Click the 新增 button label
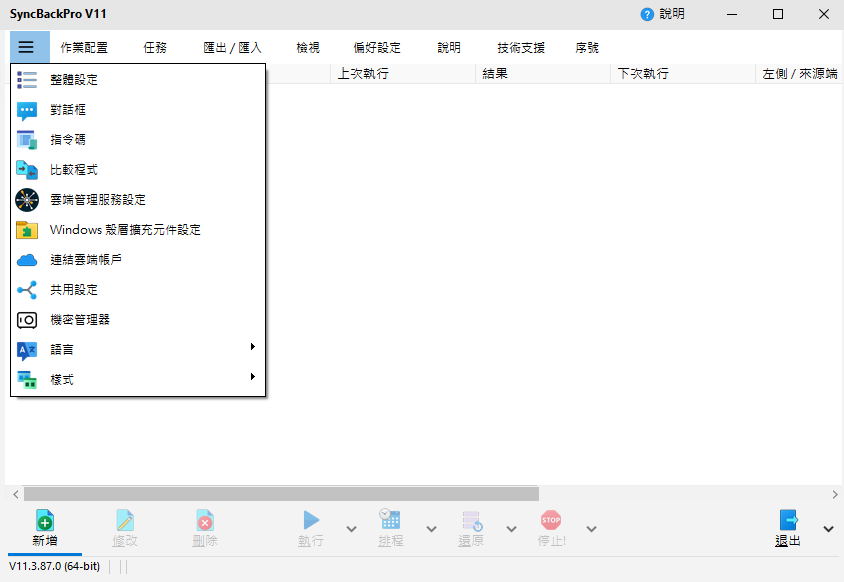Viewport: 844px width, 582px height. click(45, 541)
